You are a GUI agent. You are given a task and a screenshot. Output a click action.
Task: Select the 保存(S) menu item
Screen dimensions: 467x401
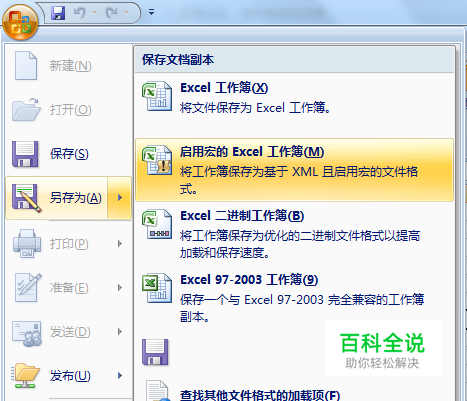(68, 154)
